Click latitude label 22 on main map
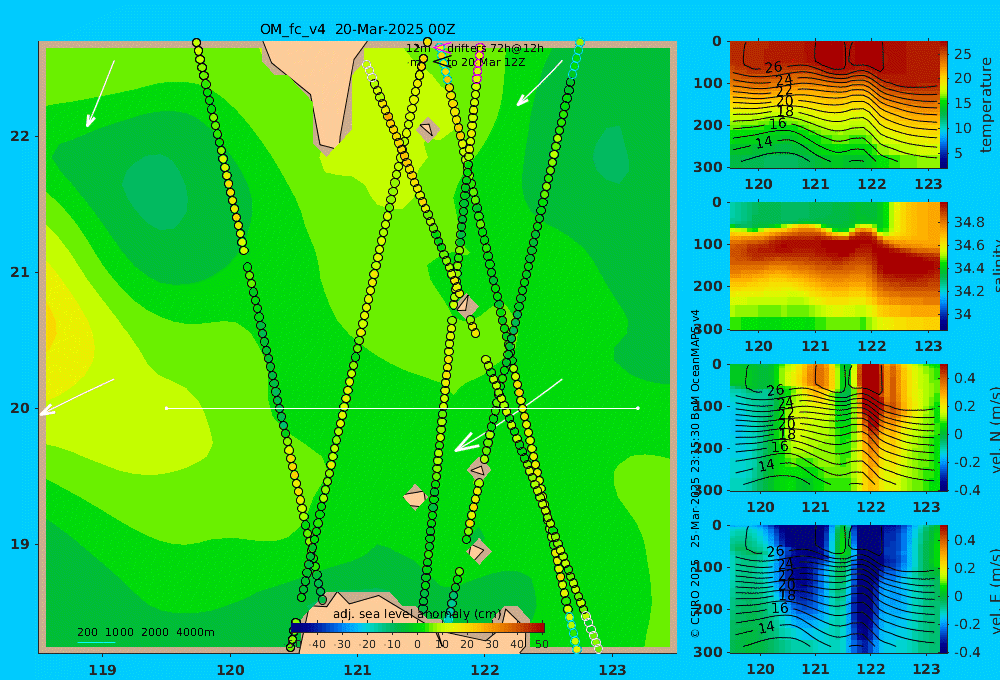1000x680 pixels. pyautogui.click(x=20, y=136)
